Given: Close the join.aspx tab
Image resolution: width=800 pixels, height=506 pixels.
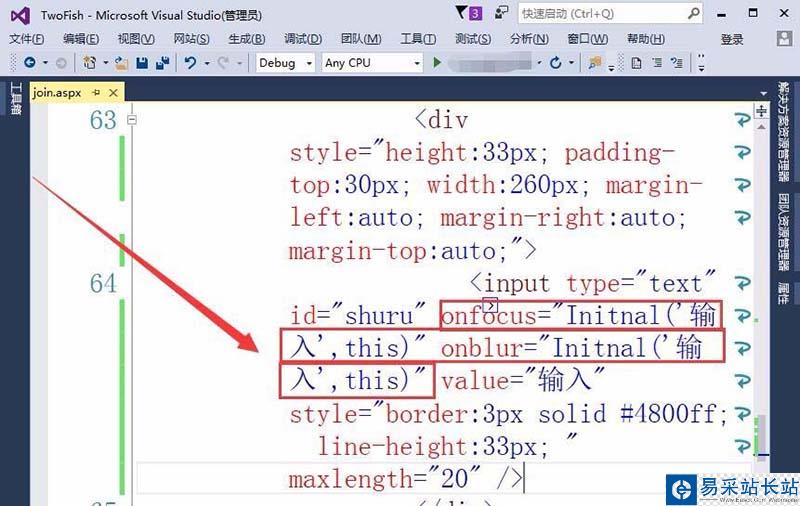Looking at the screenshot, I should 113,92.
